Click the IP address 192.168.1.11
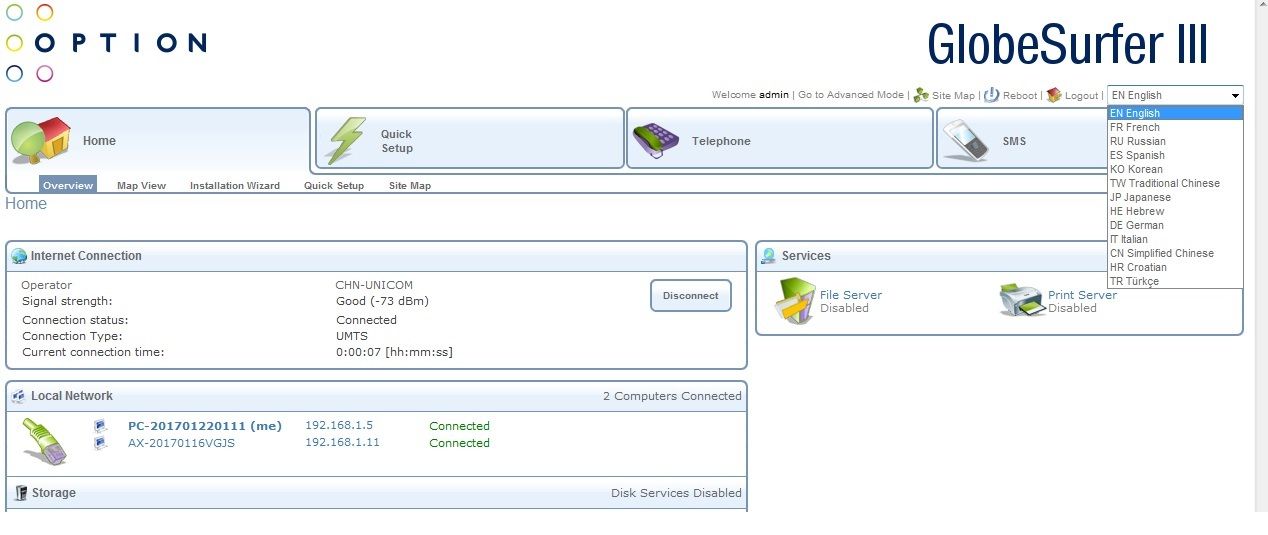The width and height of the screenshot is (1268, 535). [x=342, y=443]
